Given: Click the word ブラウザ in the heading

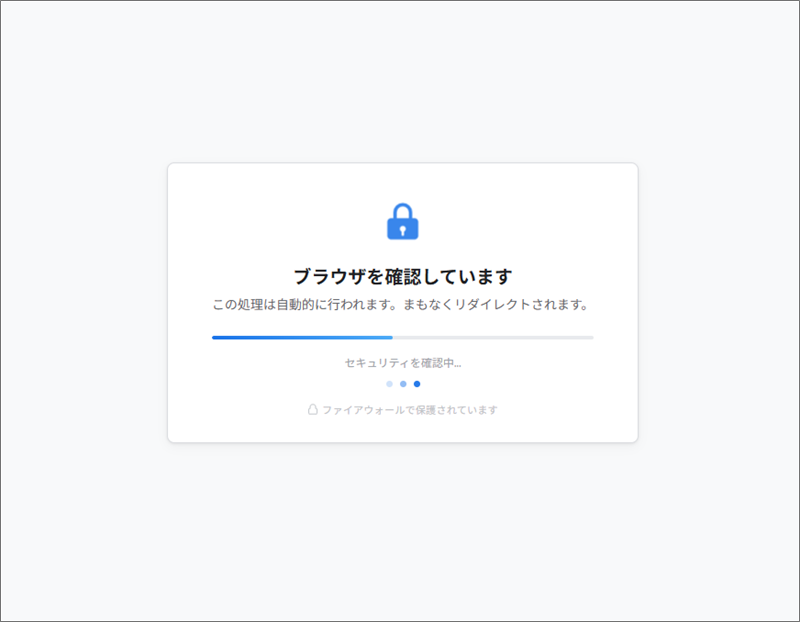Looking at the screenshot, I should [330, 276].
